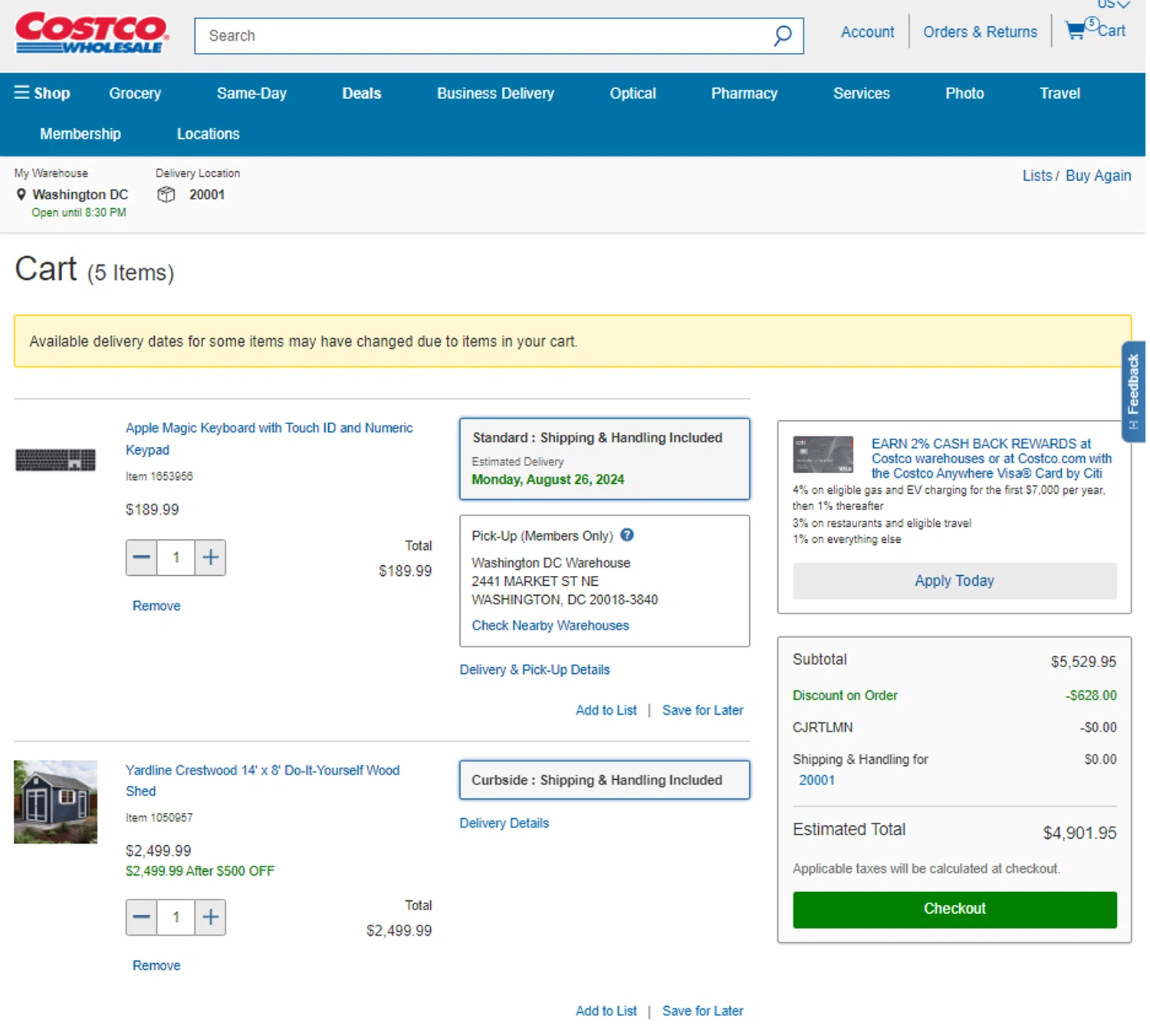Open the Pharmacy menu item
The width and height of the screenshot is (1150, 1036).
pos(744,94)
